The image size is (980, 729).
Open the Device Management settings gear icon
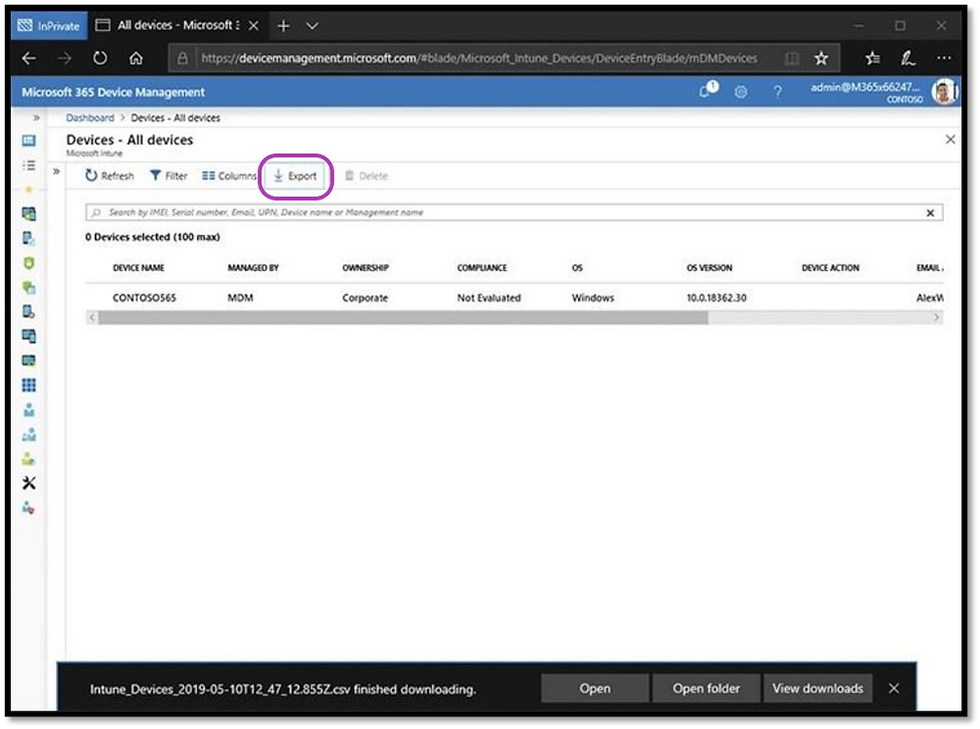point(740,90)
